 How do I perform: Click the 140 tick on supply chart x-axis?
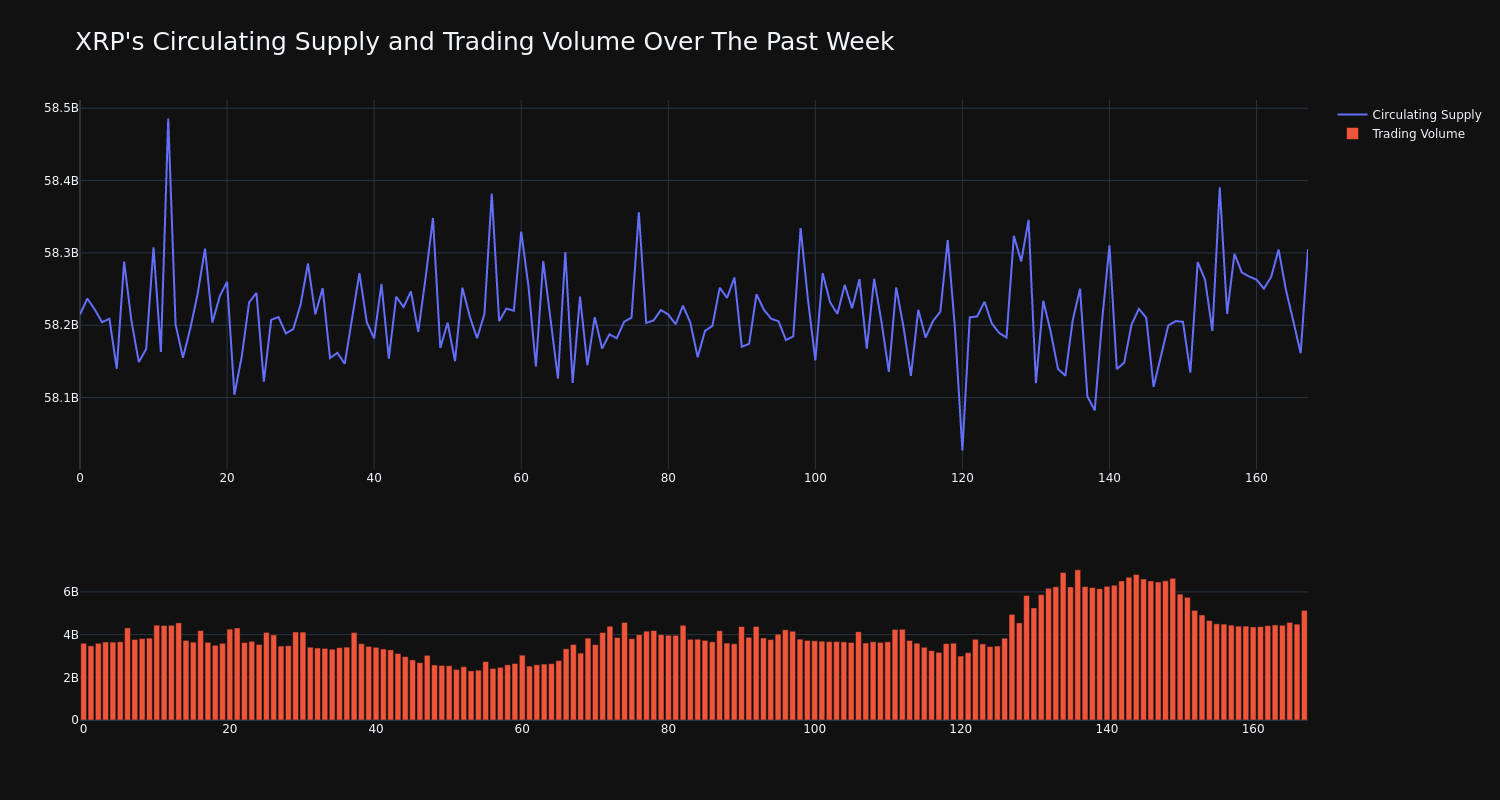click(1109, 478)
